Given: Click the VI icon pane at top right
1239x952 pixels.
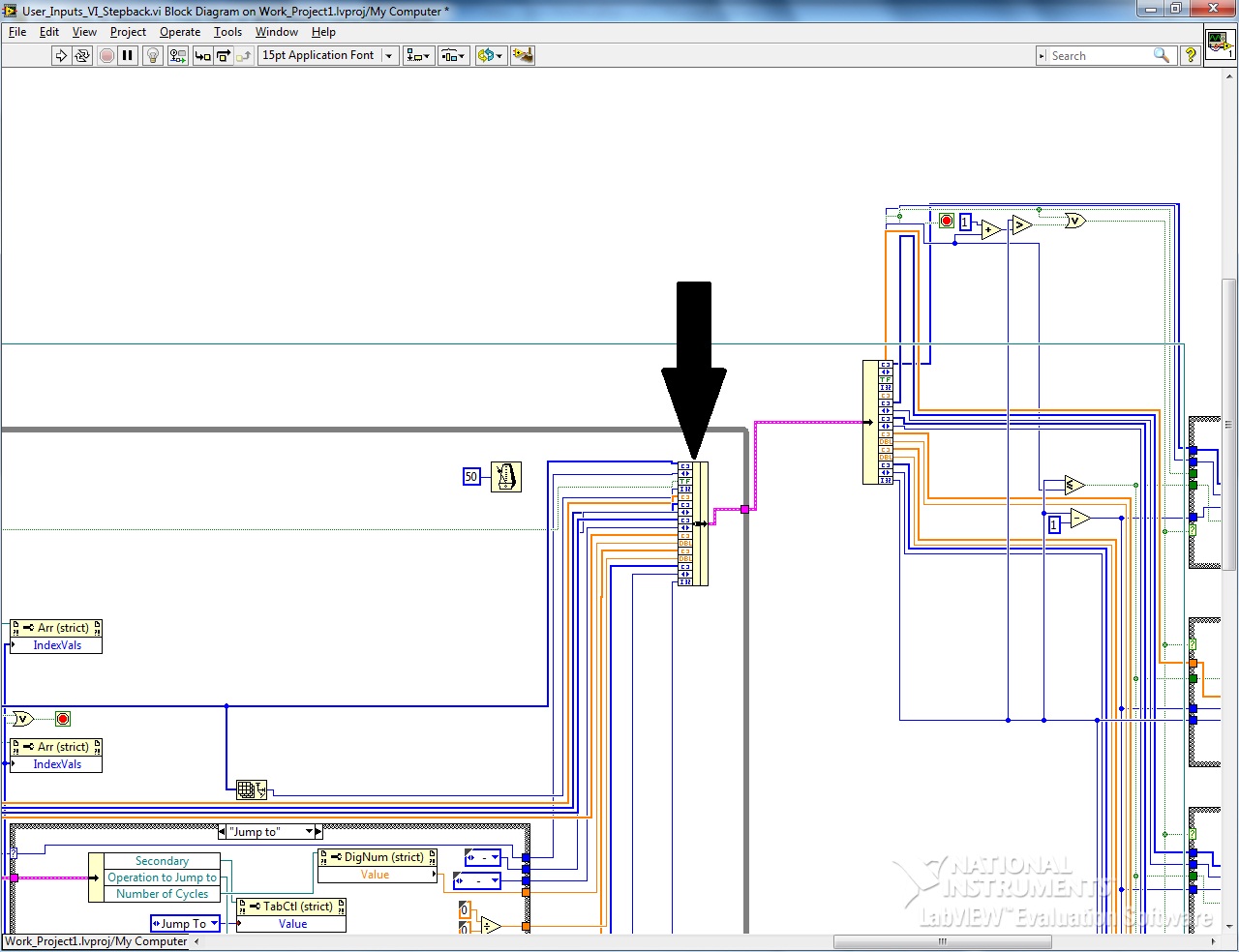Looking at the screenshot, I should click(1220, 45).
